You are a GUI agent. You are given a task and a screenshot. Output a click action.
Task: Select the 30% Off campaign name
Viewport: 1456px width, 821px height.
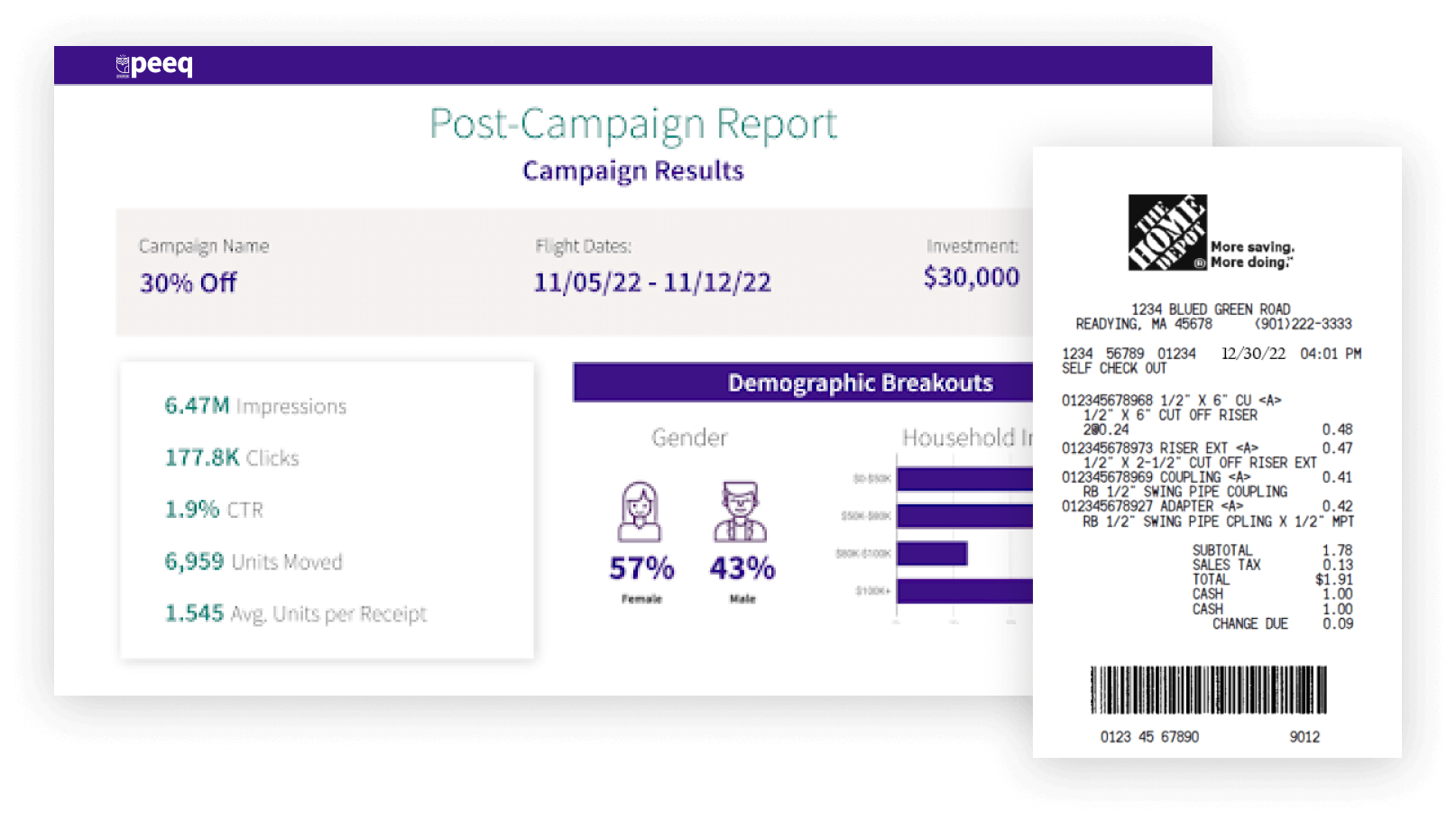pyautogui.click(x=188, y=283)
